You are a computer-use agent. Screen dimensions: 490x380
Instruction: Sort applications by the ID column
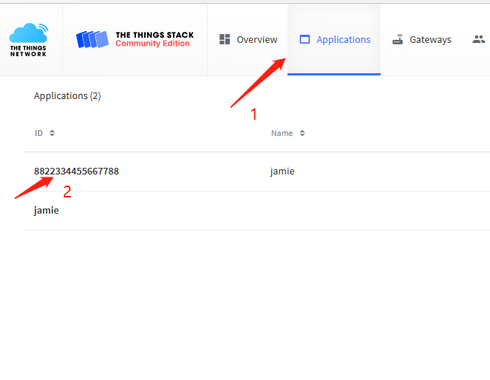click(52, 133)
